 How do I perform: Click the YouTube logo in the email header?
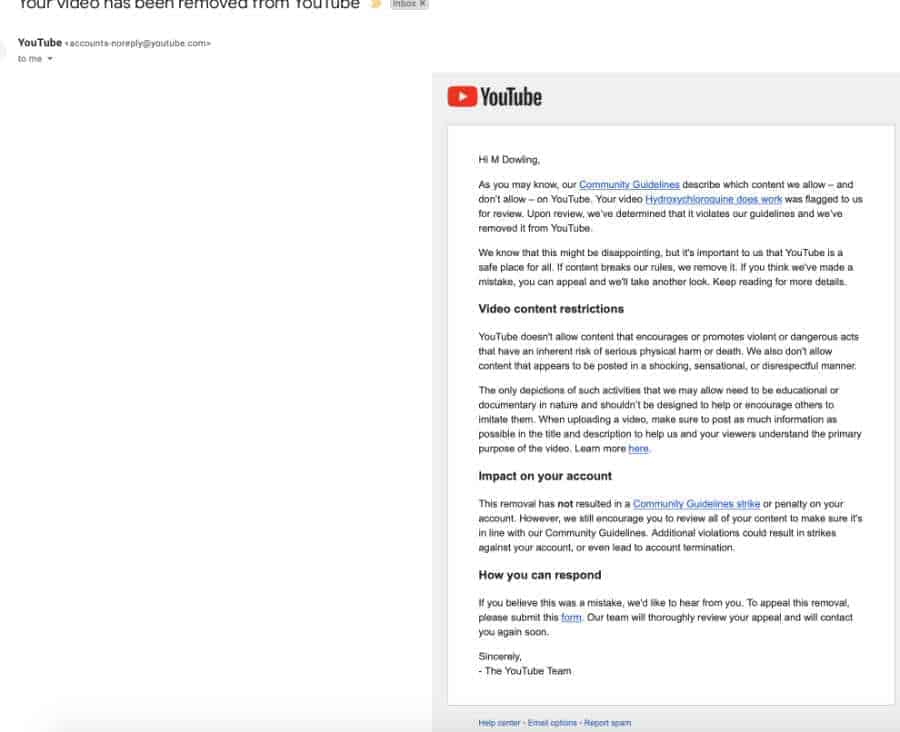pos(494,96)
